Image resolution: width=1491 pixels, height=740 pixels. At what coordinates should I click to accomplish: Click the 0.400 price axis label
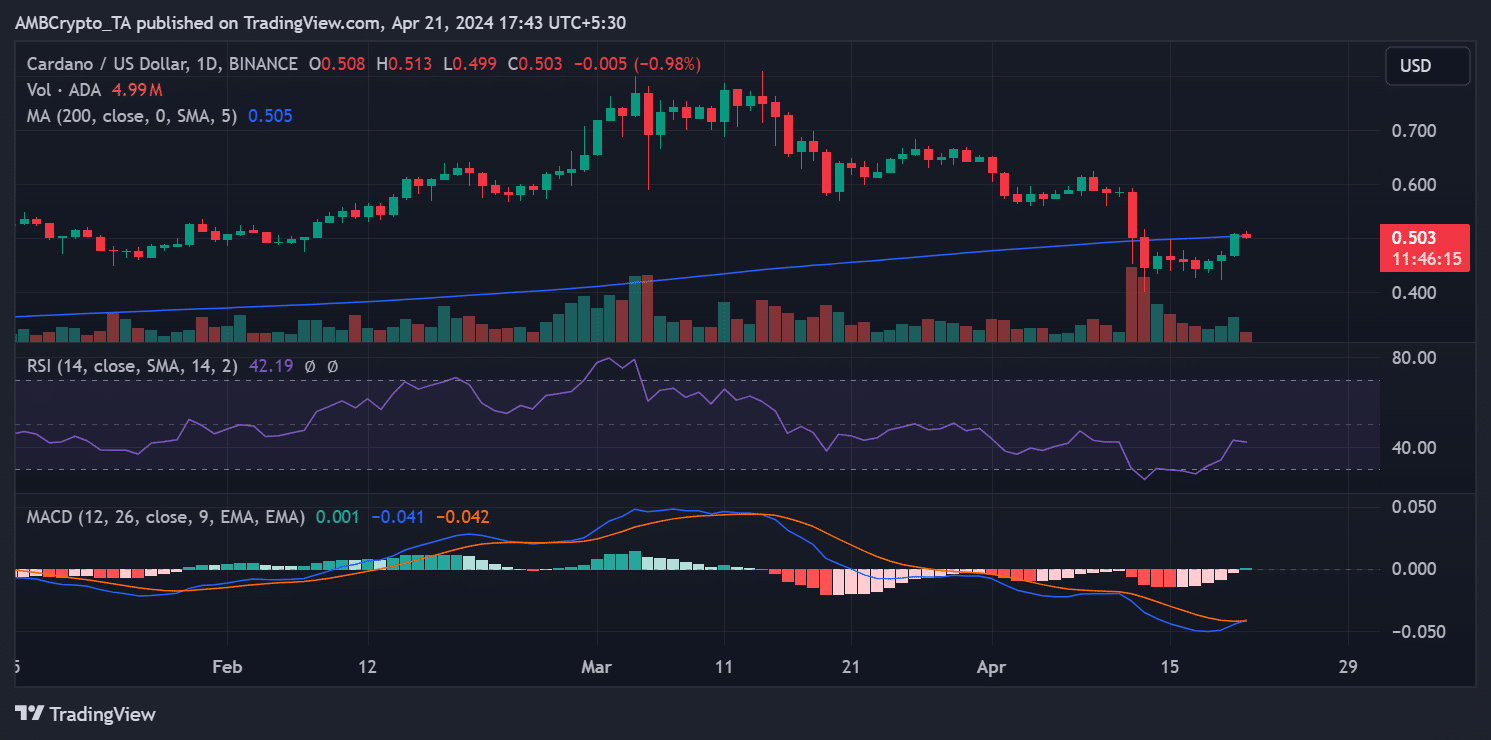1415,293
